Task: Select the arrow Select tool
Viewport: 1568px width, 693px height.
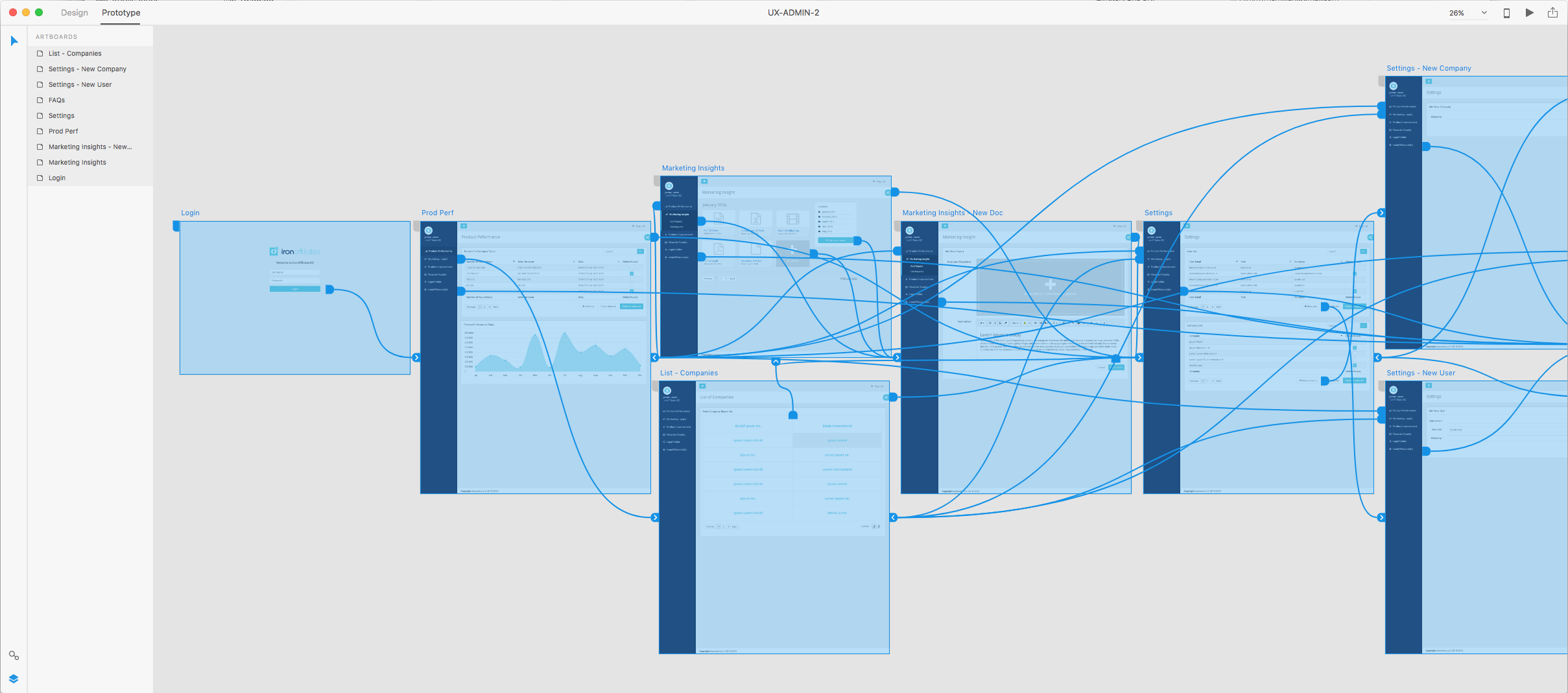Action: pos(14,41)
